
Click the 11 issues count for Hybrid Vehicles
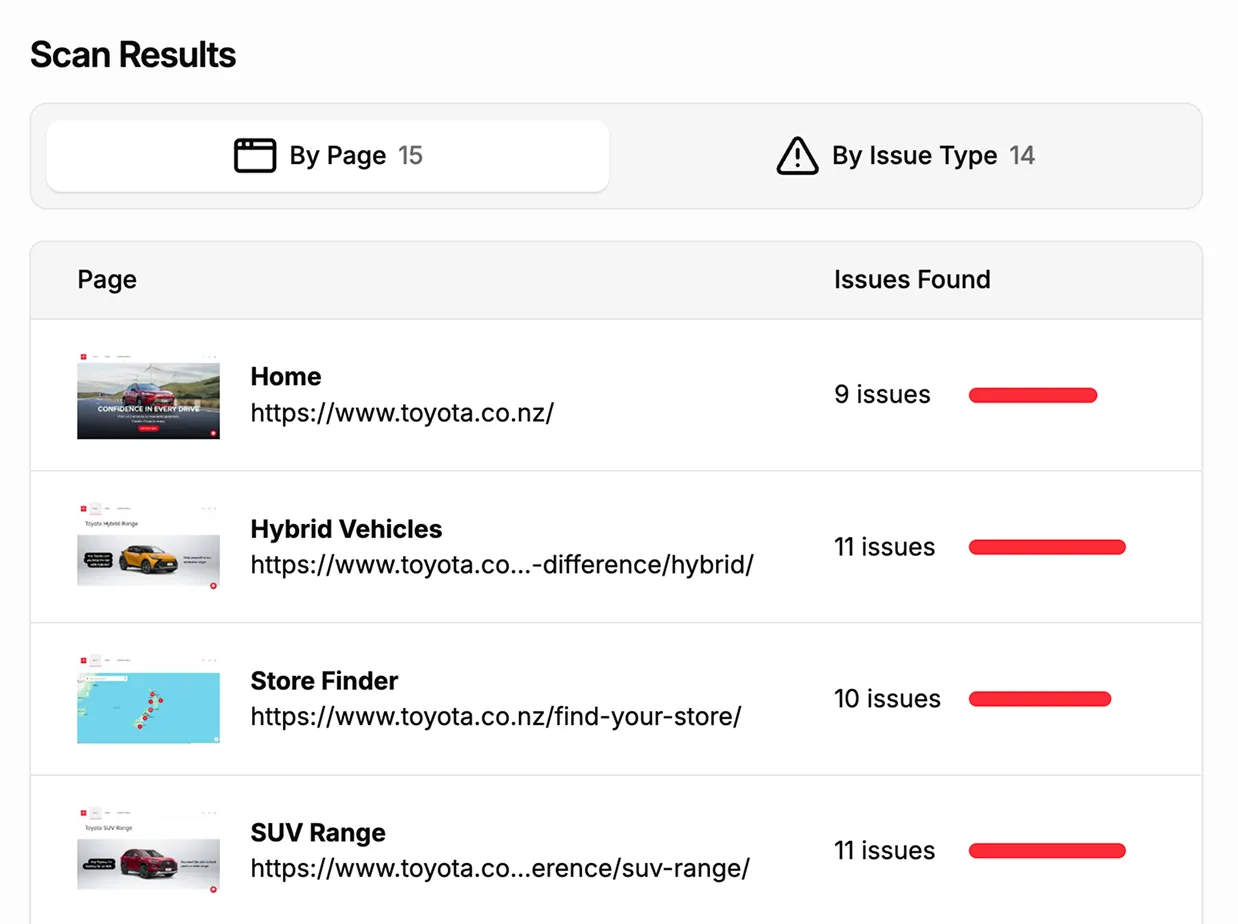[885, 547]
